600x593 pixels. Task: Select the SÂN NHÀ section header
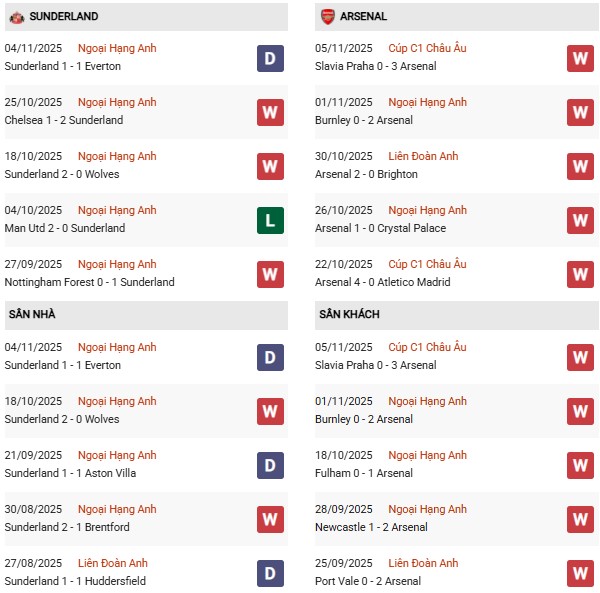coord(32,314)
